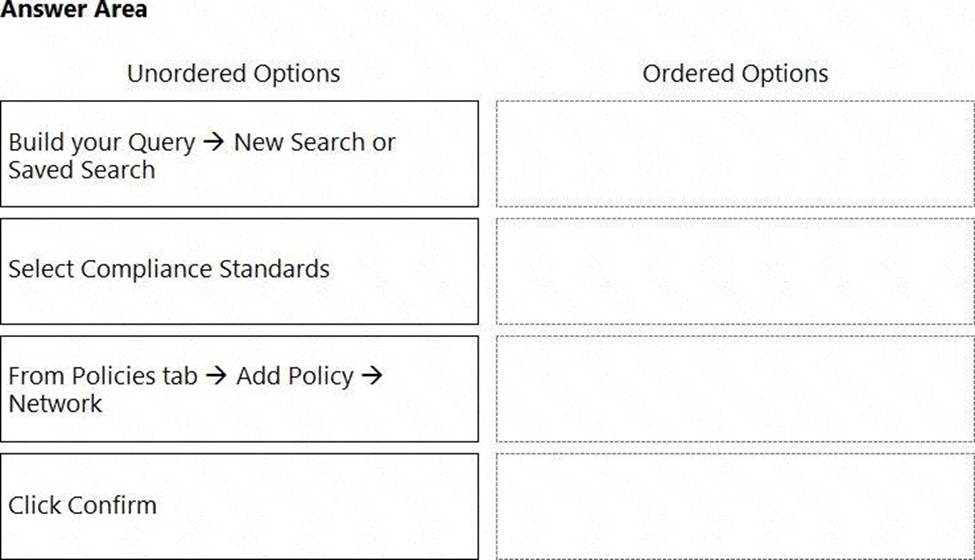
Task: Click the word "Network"
Action: (55, 404)
